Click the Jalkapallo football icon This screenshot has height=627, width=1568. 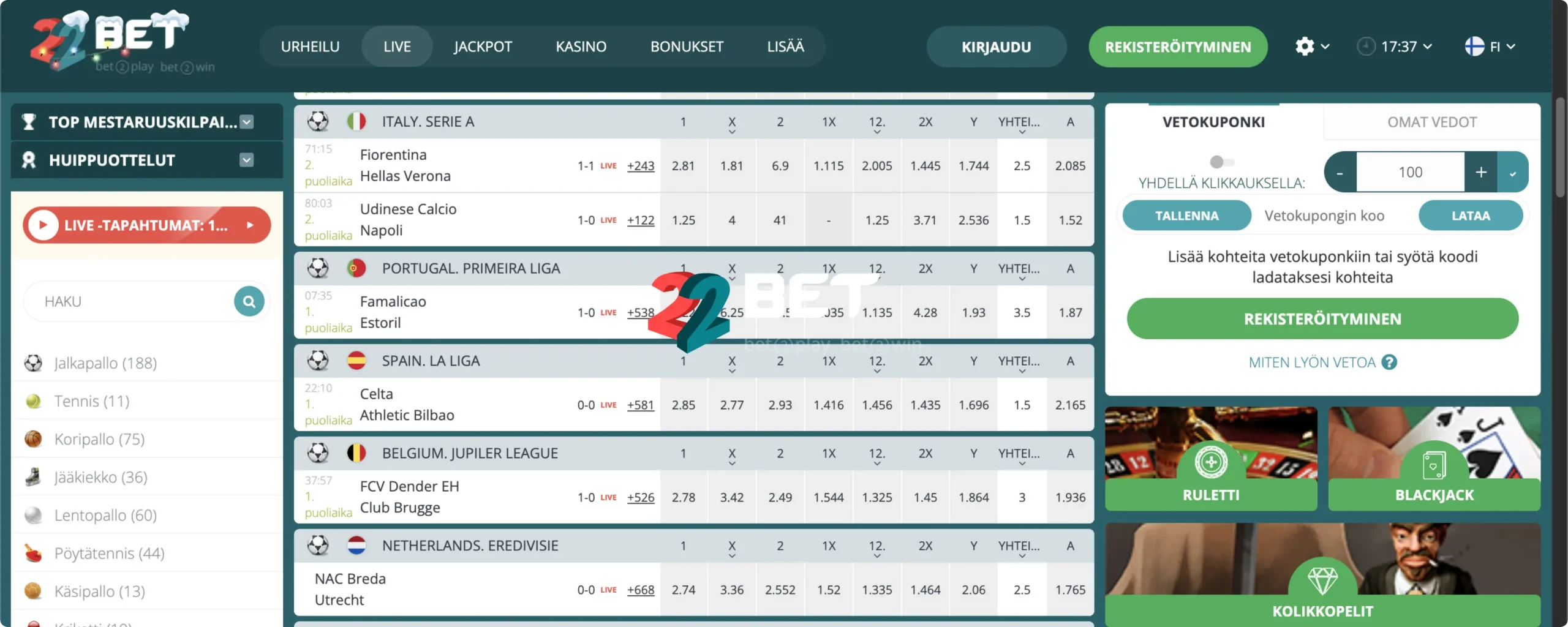click(x=33, y=363)
